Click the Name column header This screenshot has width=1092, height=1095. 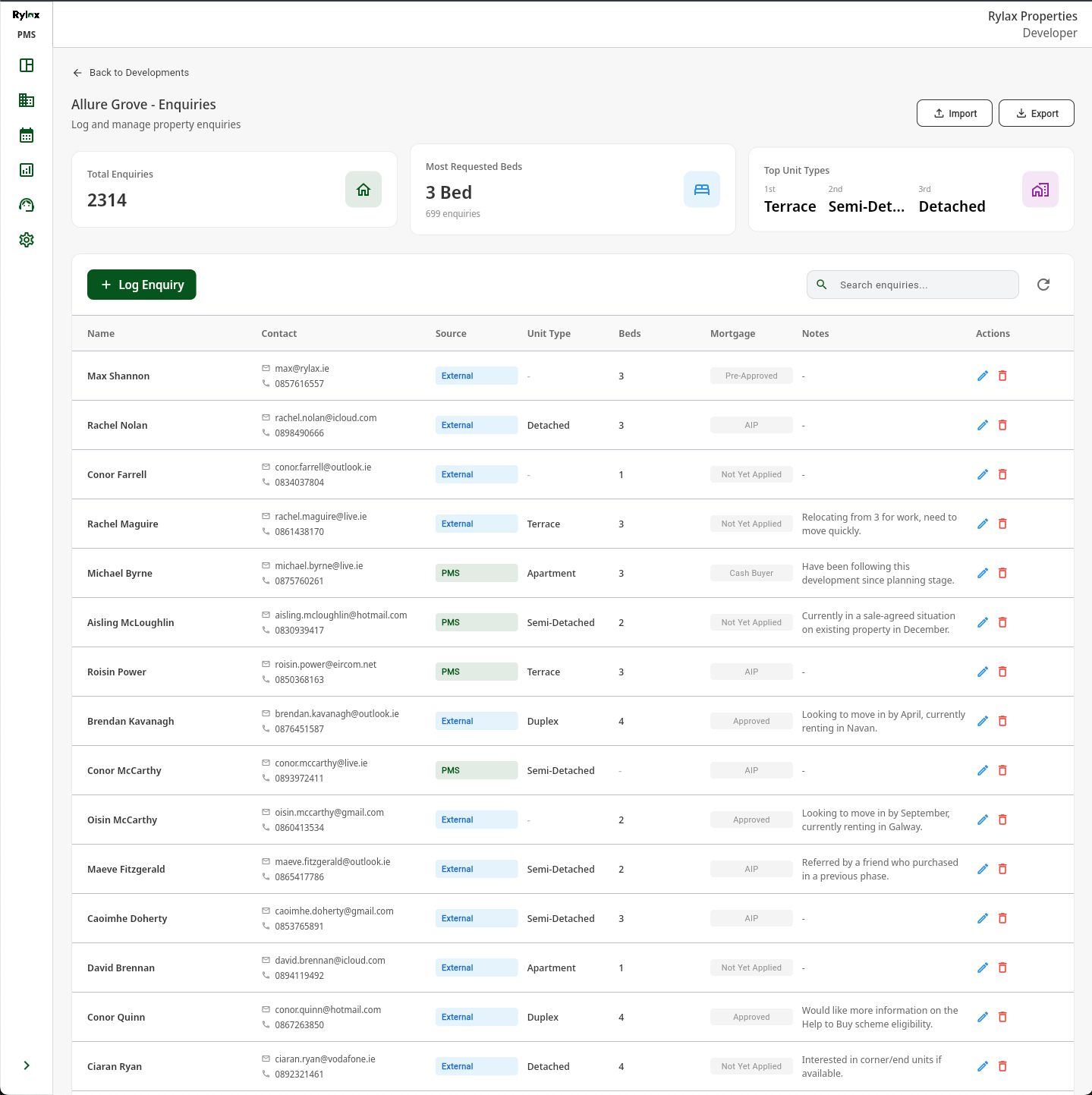pyautogui.click(x=101, y=334)
